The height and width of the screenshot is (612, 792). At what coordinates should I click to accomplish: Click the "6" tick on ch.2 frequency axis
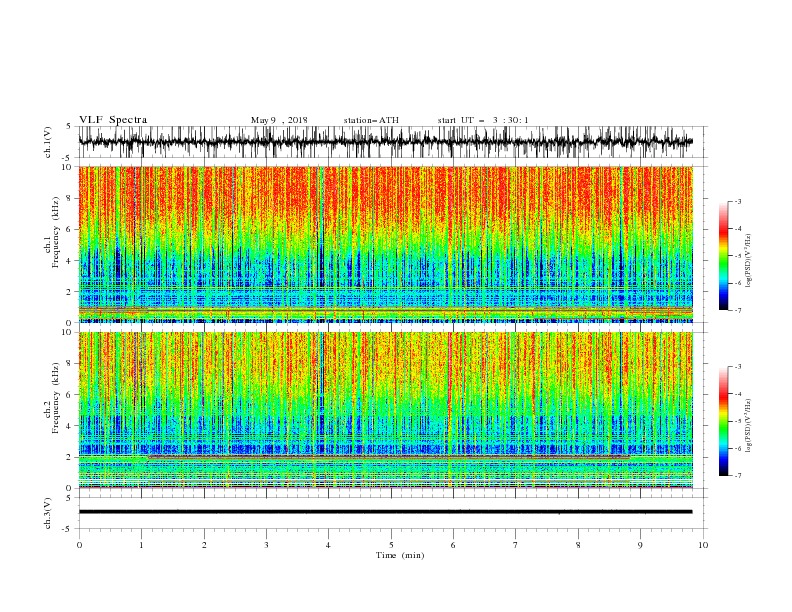pos(70,394)
